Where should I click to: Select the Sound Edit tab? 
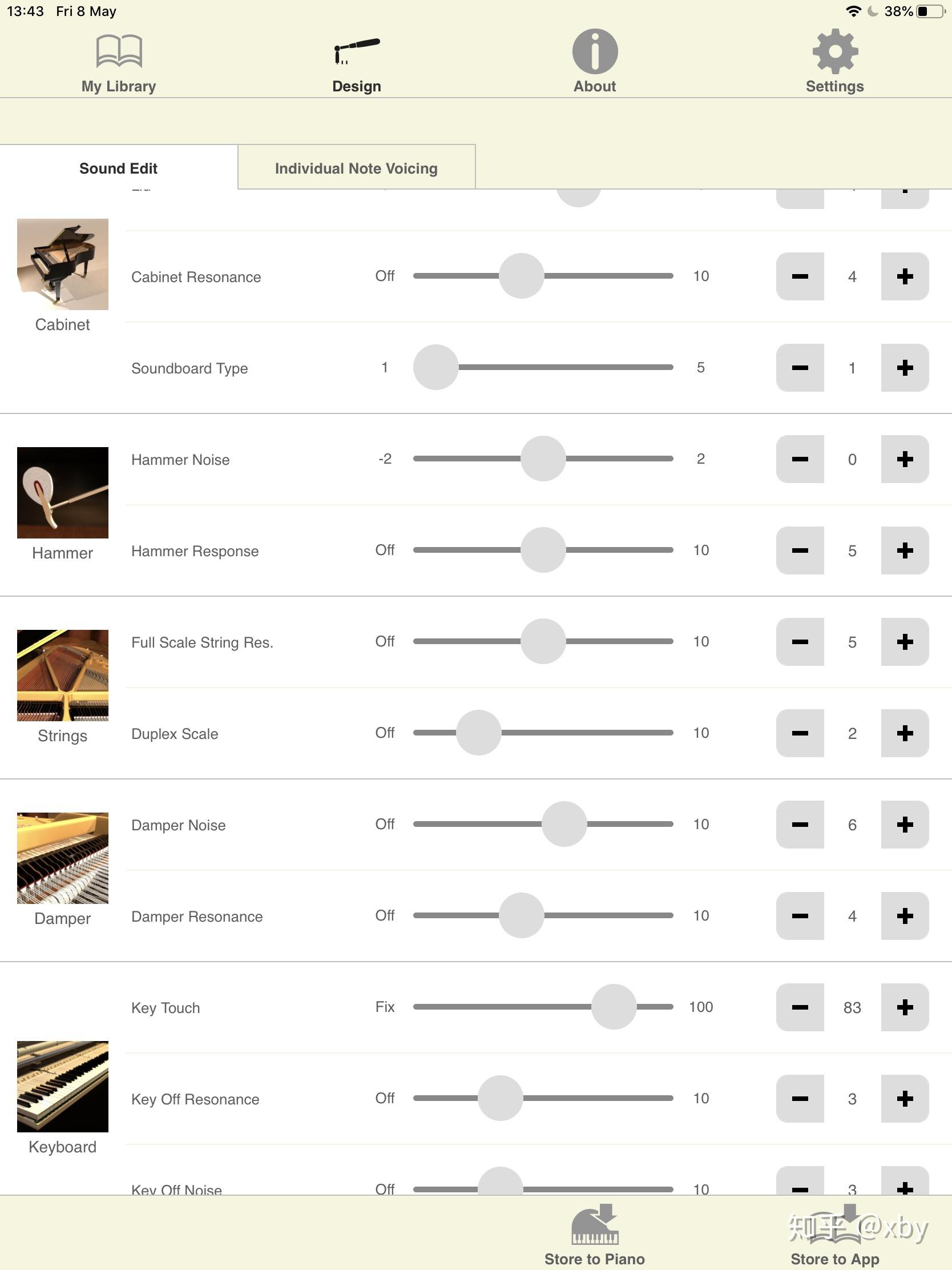tap(119, 168)
